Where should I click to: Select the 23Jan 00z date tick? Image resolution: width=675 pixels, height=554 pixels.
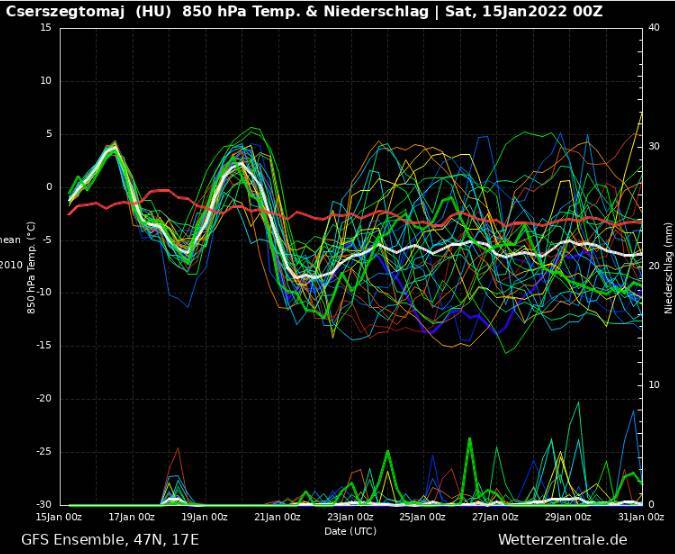(350, 517)
